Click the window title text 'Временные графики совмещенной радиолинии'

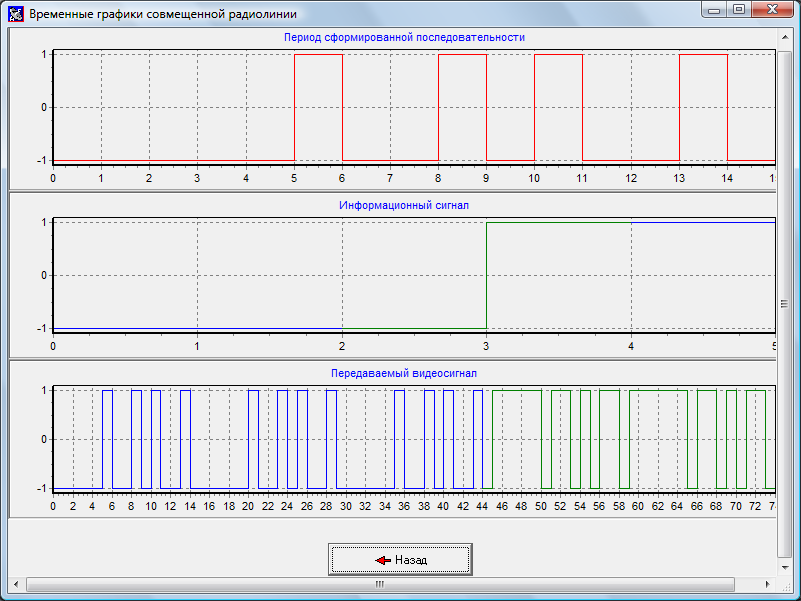(163, 14)
